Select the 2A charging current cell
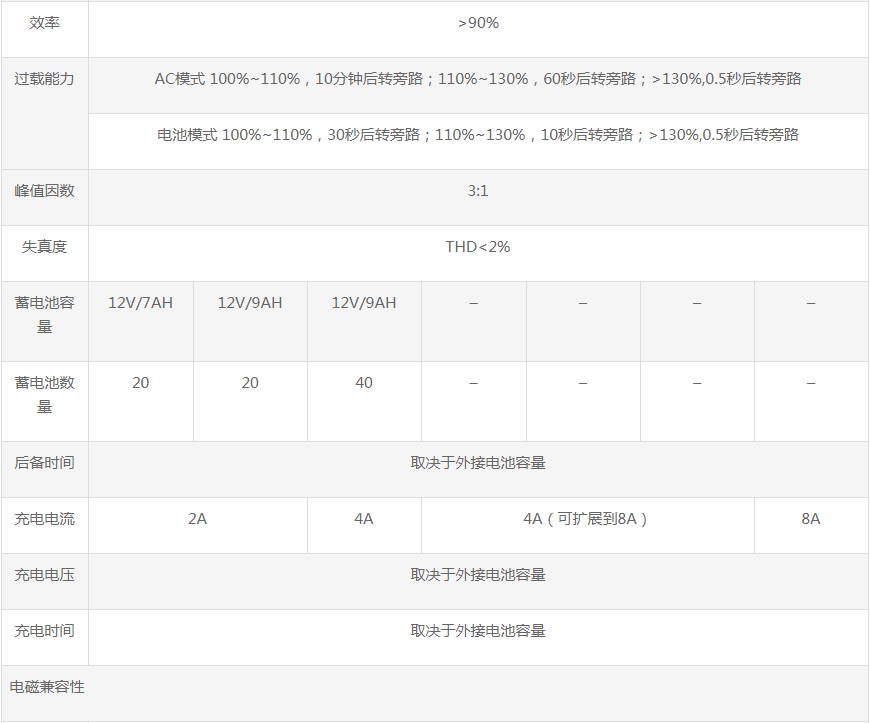Viewport: 870px width, 723px height. tap(198, 519)
